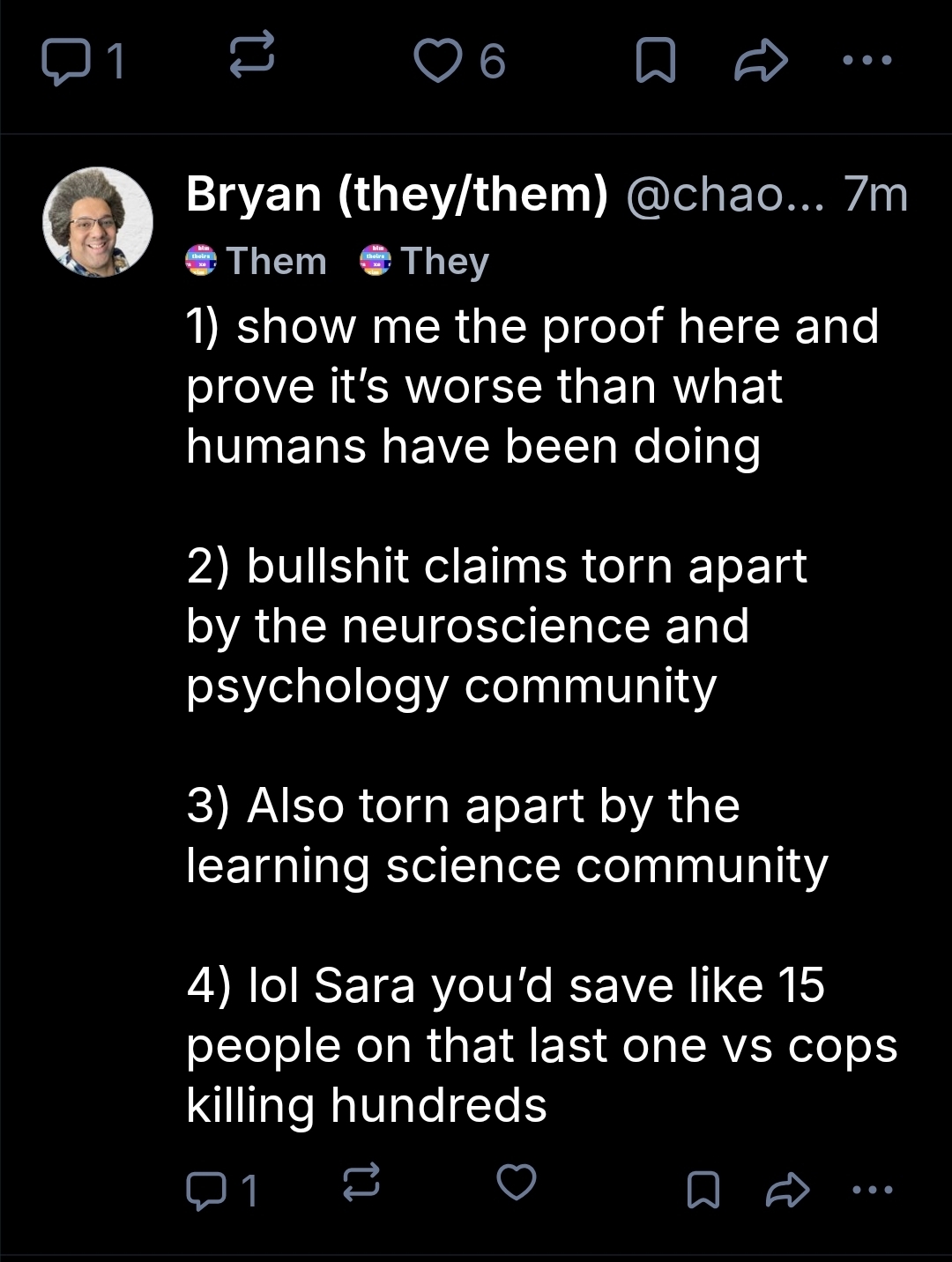This screenshot has width=952, height=1262.
Task: Tap the display name Bryan (they/them)
Action: pos(397,194)
